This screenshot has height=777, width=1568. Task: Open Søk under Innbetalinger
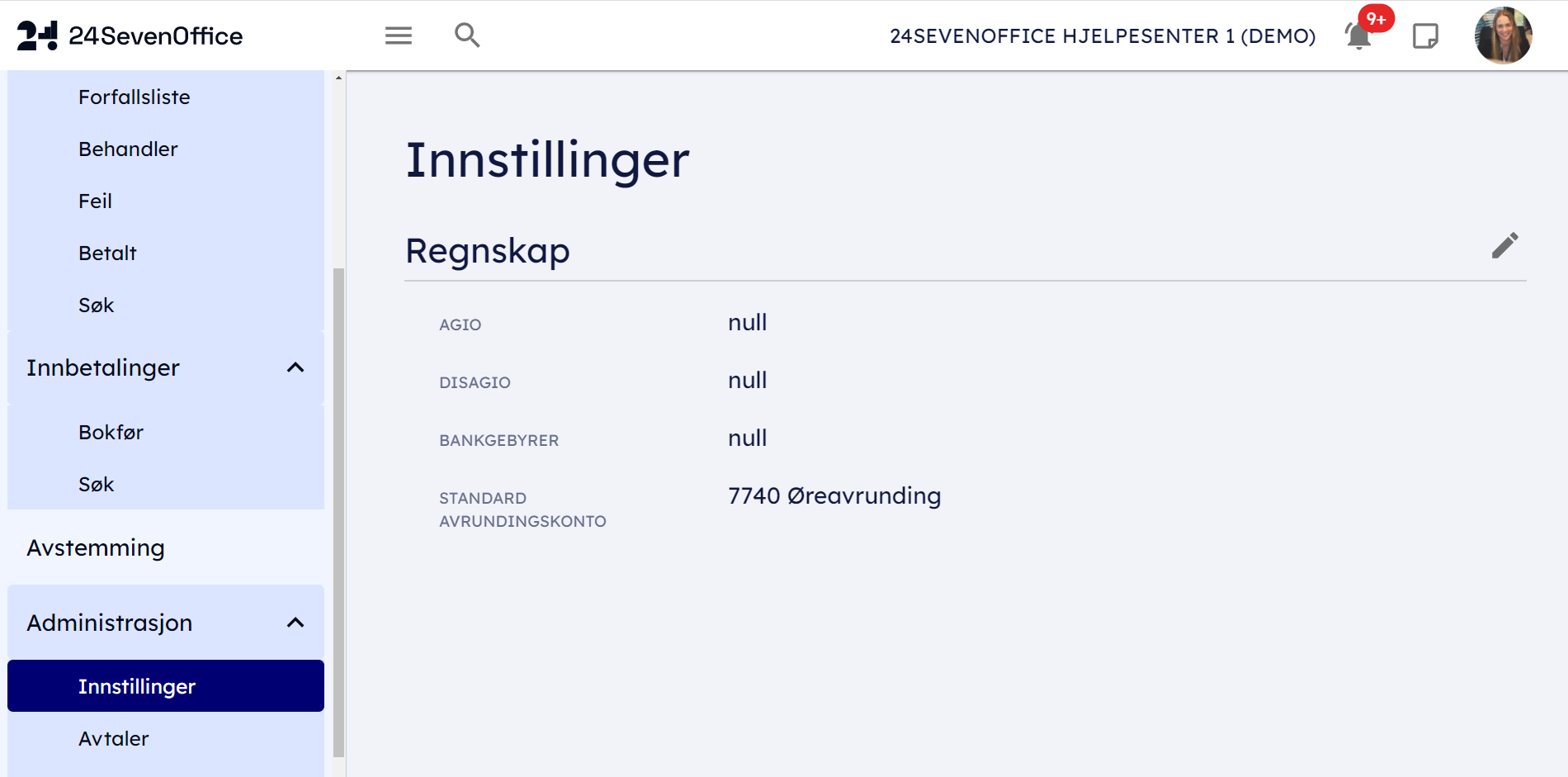click(x=96, y=485)
